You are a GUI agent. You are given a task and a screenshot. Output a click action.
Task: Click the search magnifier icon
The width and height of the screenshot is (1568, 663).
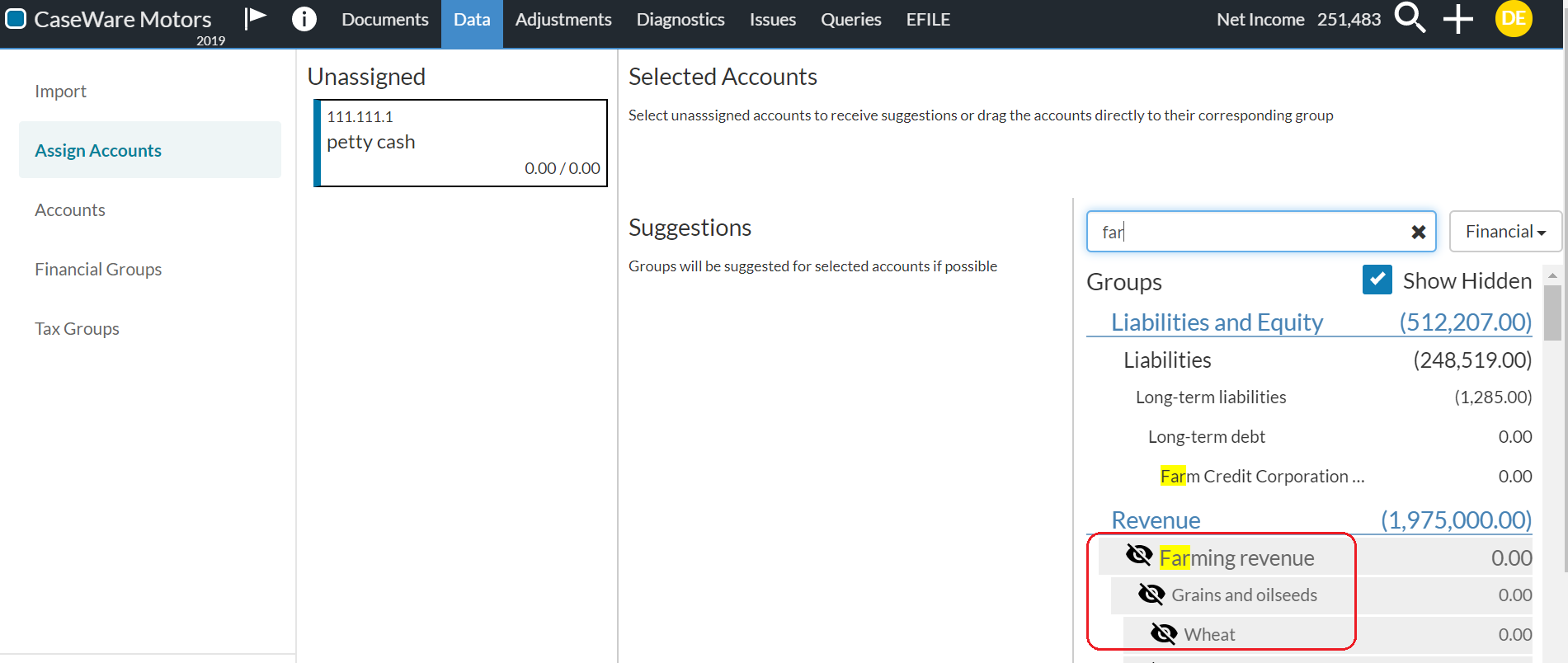point(1410,17)
